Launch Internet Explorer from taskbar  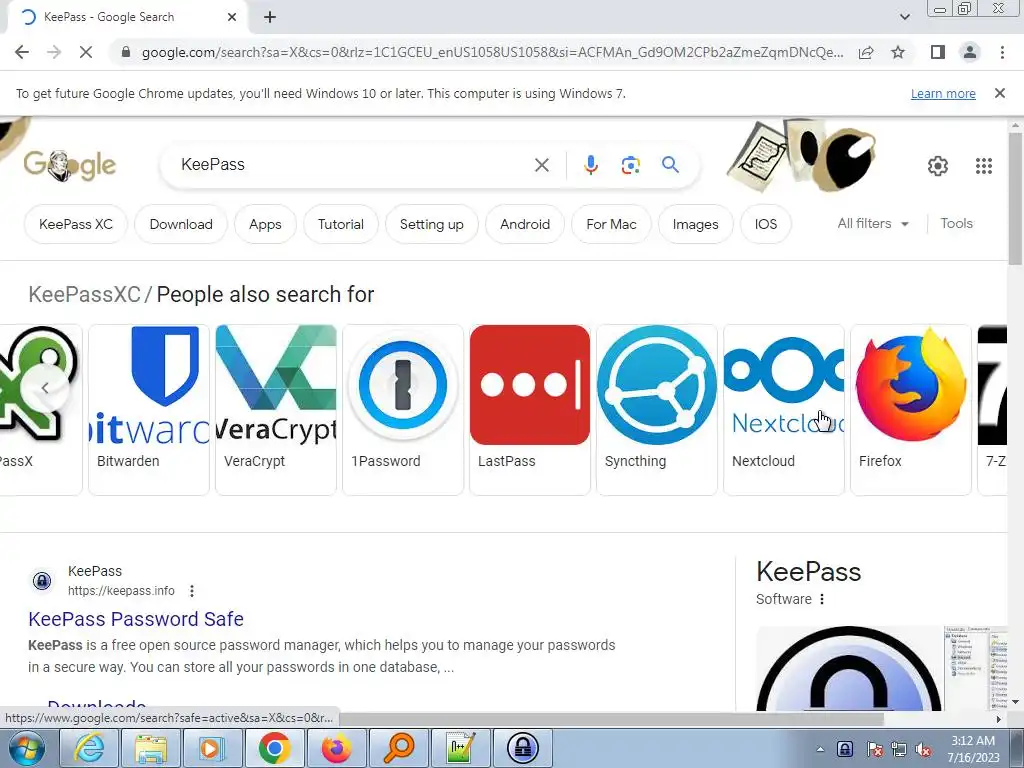pos(88,748)
